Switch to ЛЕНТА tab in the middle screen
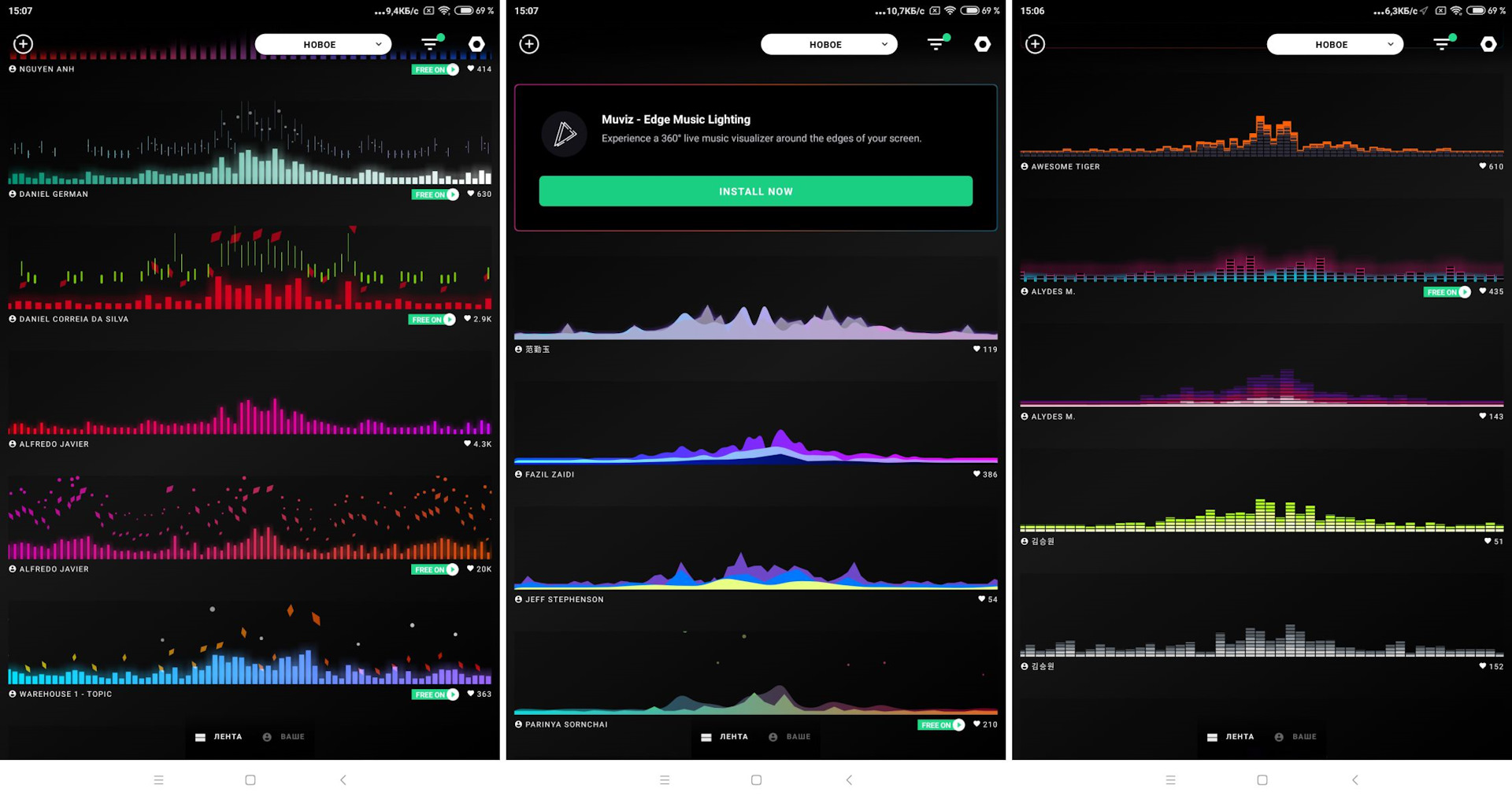Image resolution: width=1512 pixels, height=800 pixels. 724,737
